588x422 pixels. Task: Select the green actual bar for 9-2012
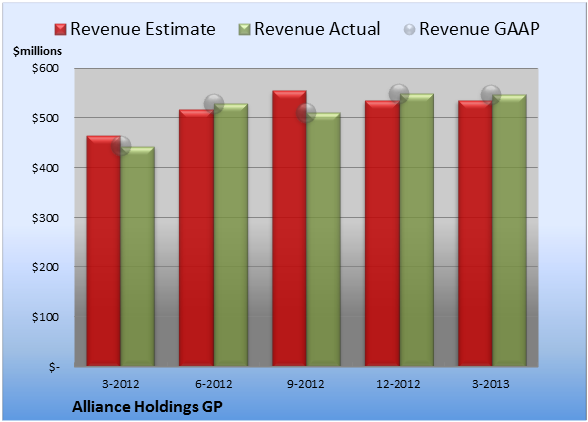pyautogui.click(x=323, y=239)
